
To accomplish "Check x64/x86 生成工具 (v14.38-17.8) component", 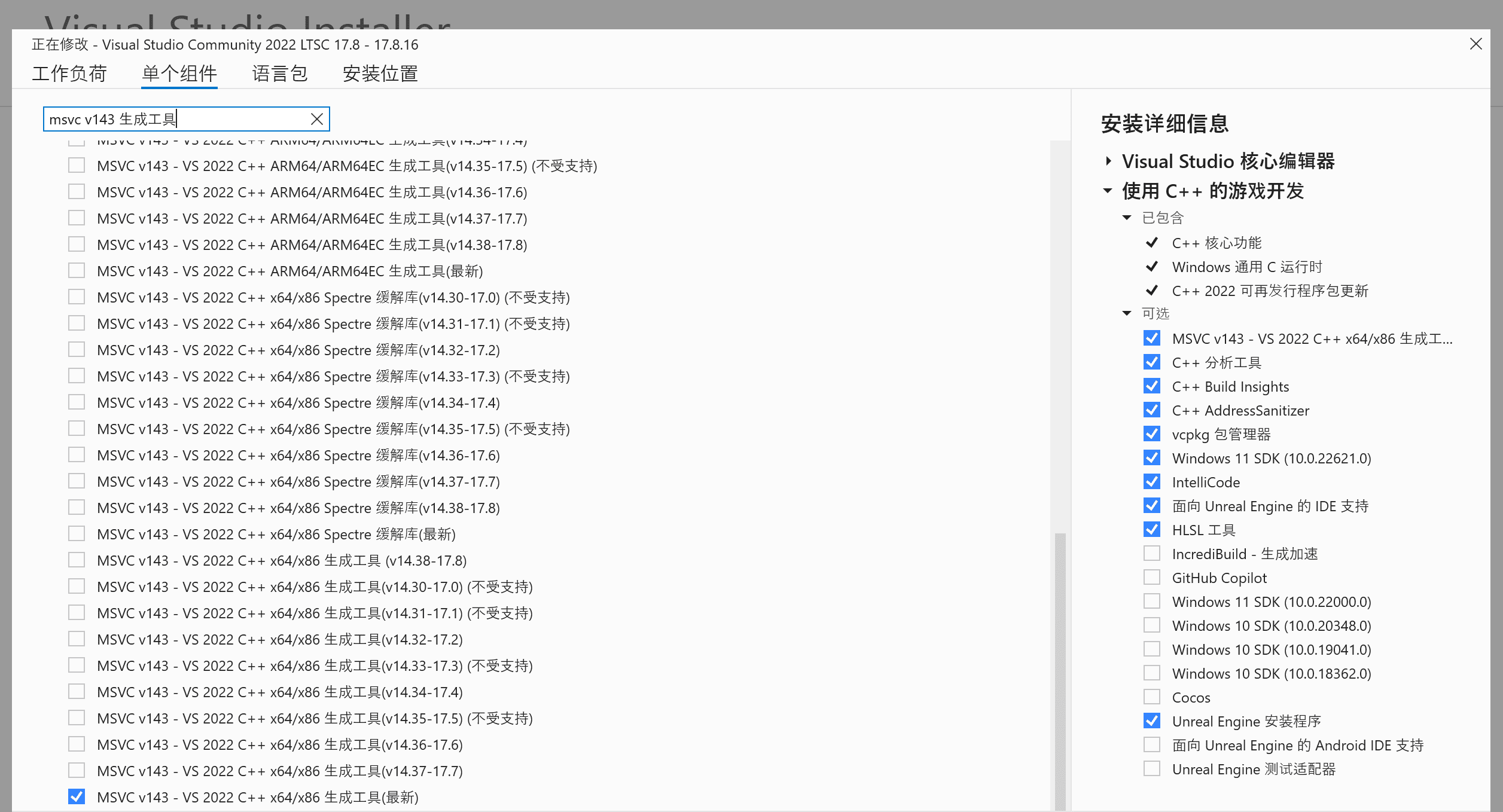I will (x=77, y=560).
